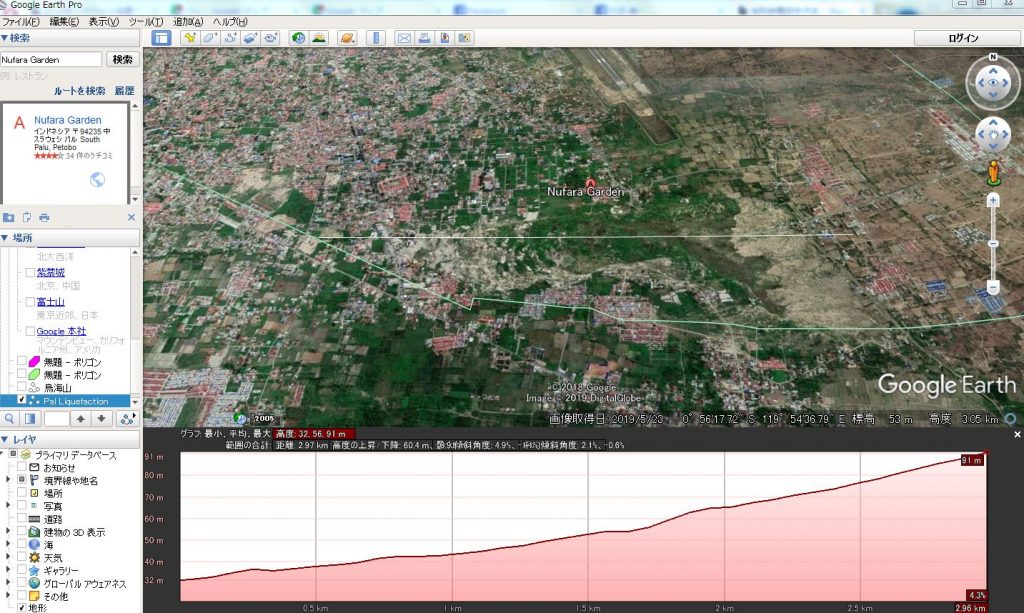Click View in Google Maps icon
The image size is (1024, 613).
click(464, 38)
